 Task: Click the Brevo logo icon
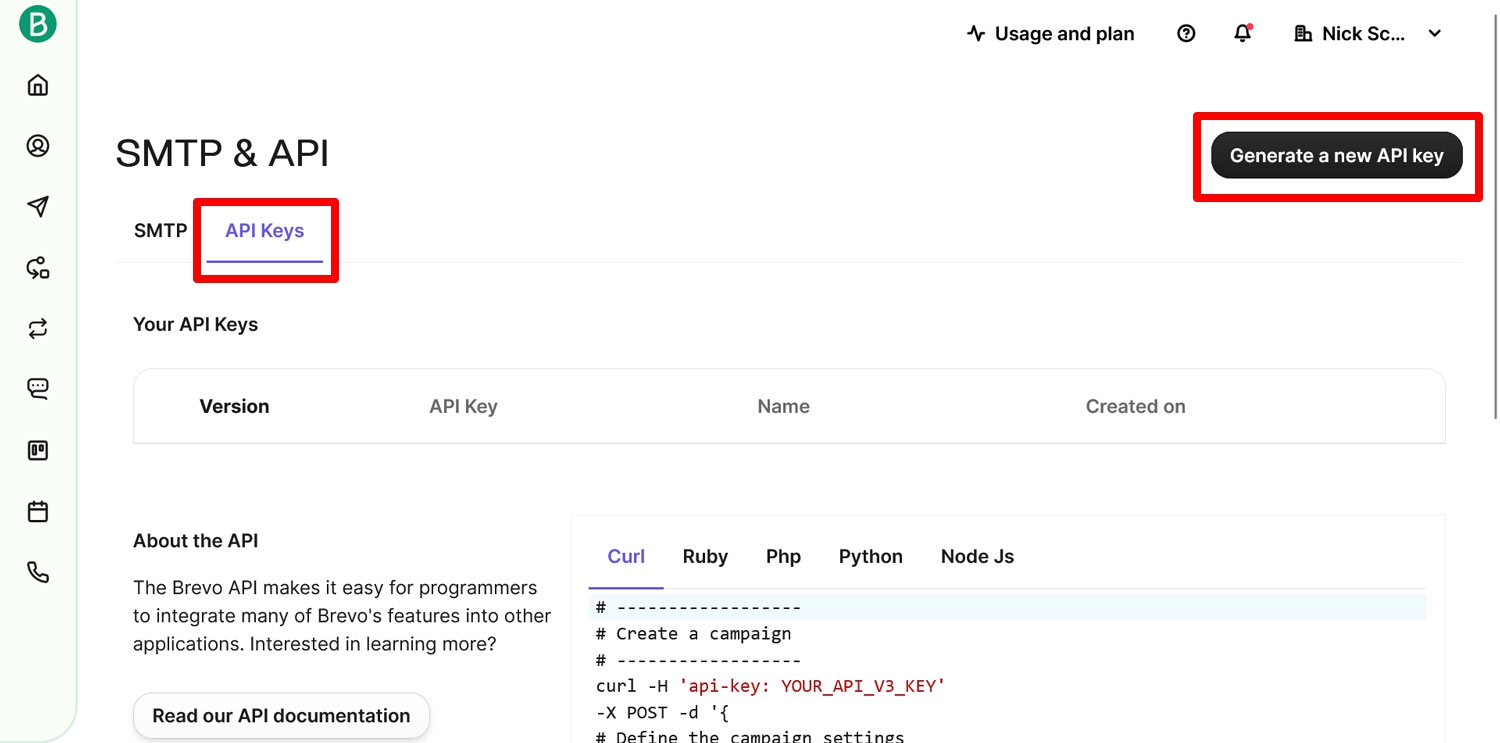tap(38, 24)
